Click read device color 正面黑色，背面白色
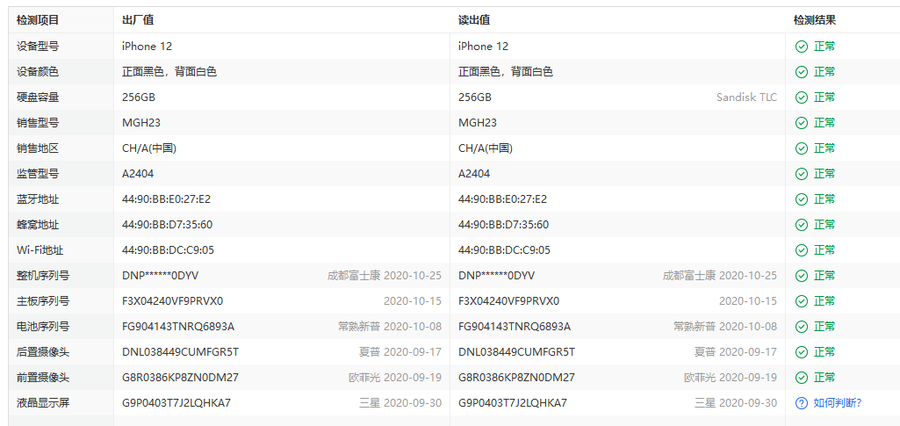The image size is (900, 426). (505, 72)
